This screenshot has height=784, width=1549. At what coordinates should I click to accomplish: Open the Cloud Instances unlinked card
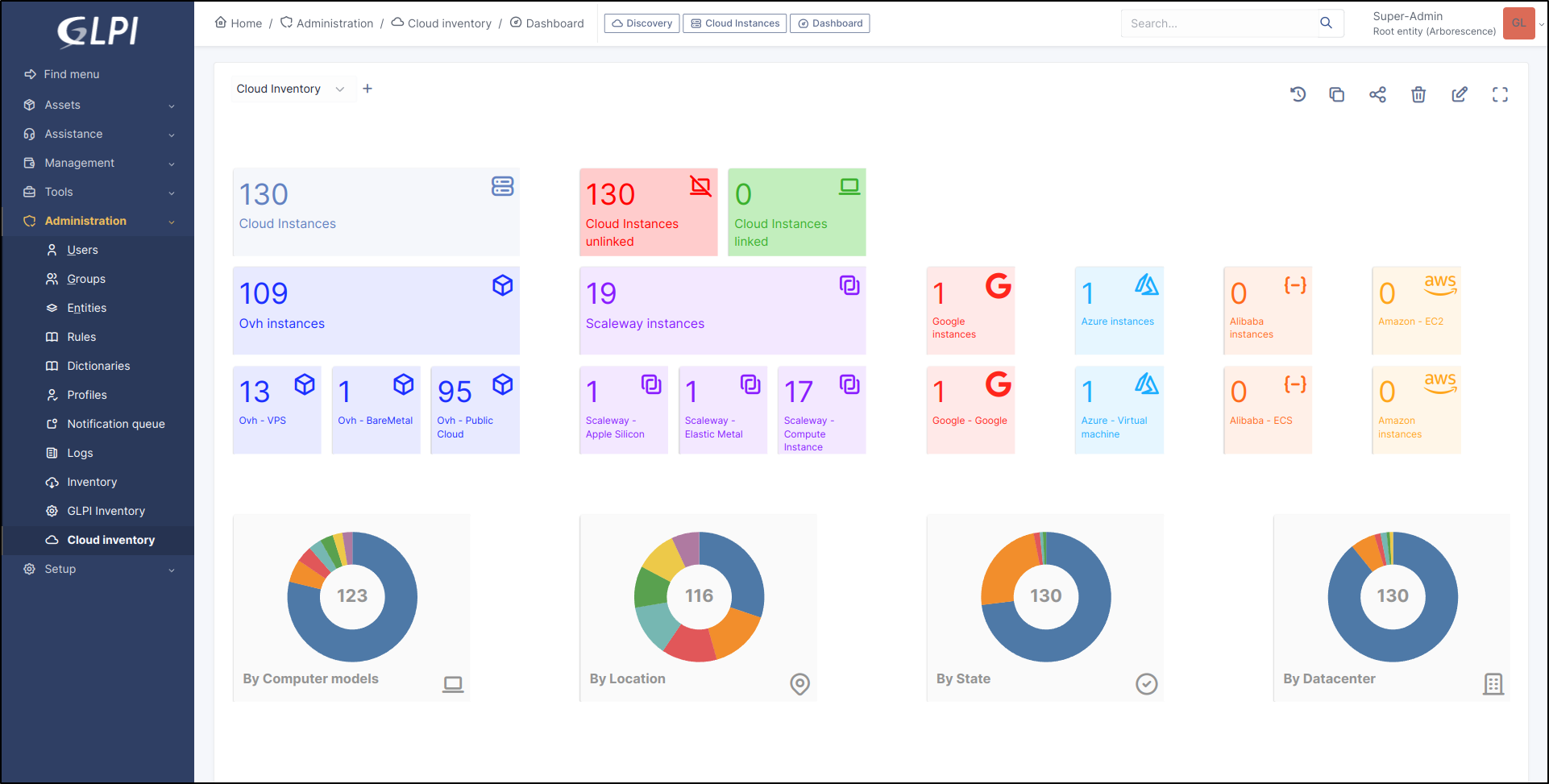[648, 212]
